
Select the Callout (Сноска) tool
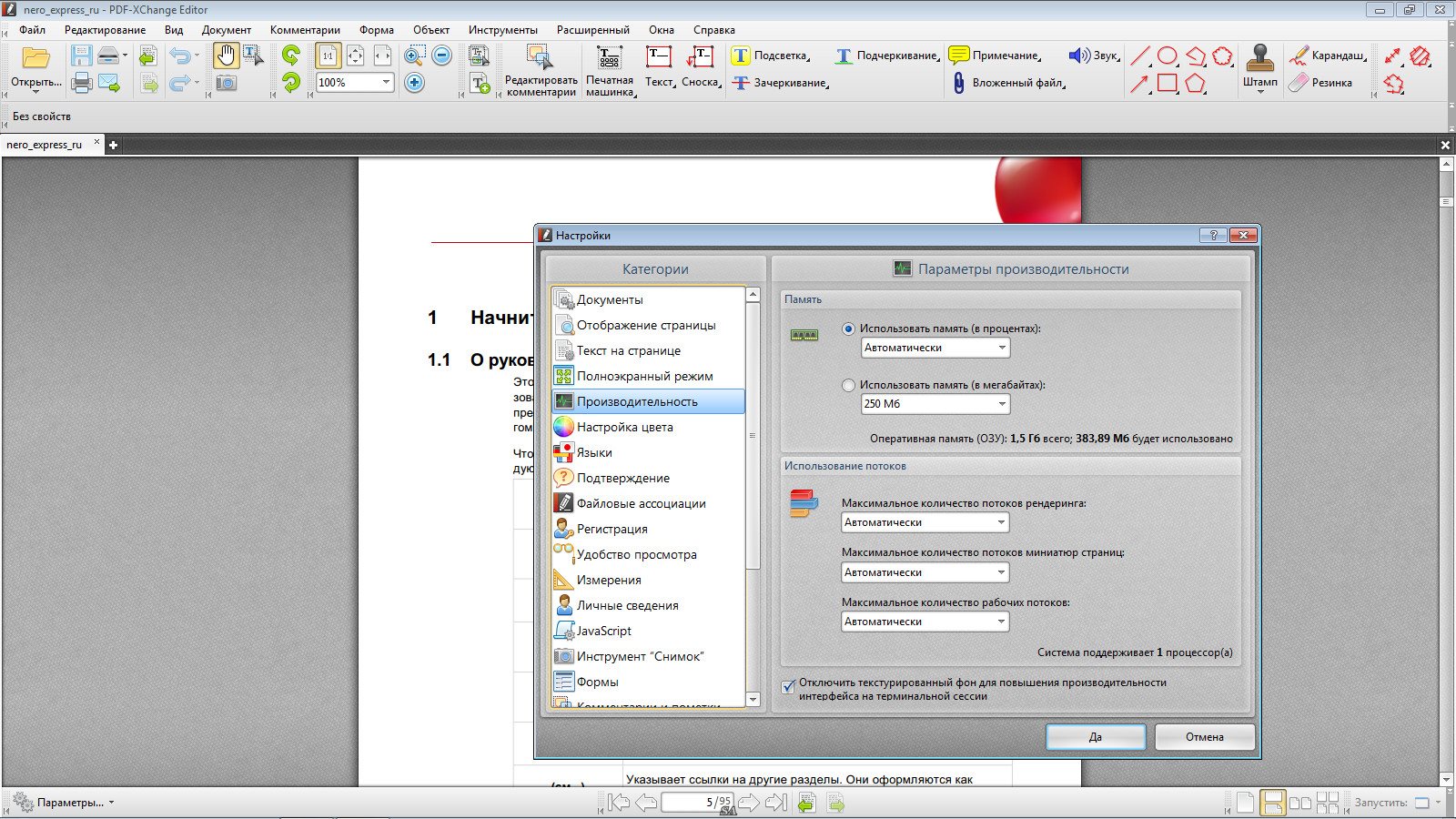click(x=701, y=68)
